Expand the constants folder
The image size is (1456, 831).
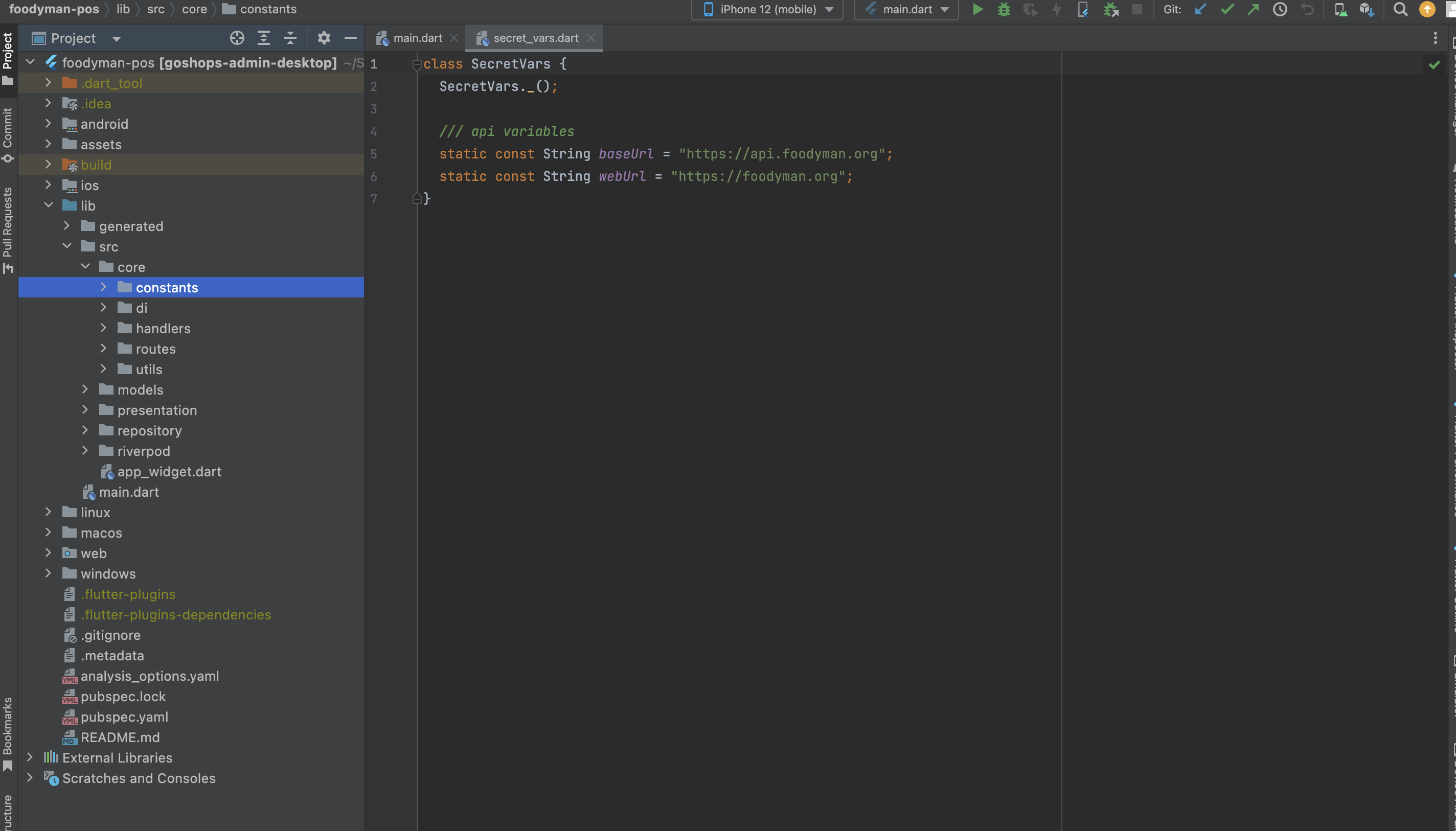coord(103,287)
